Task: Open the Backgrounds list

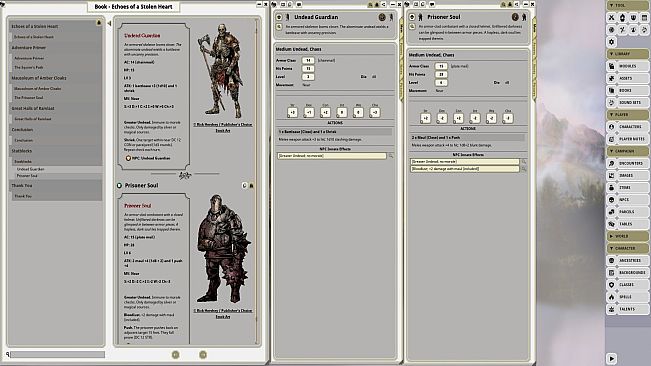Action: (x=627, y=272)
